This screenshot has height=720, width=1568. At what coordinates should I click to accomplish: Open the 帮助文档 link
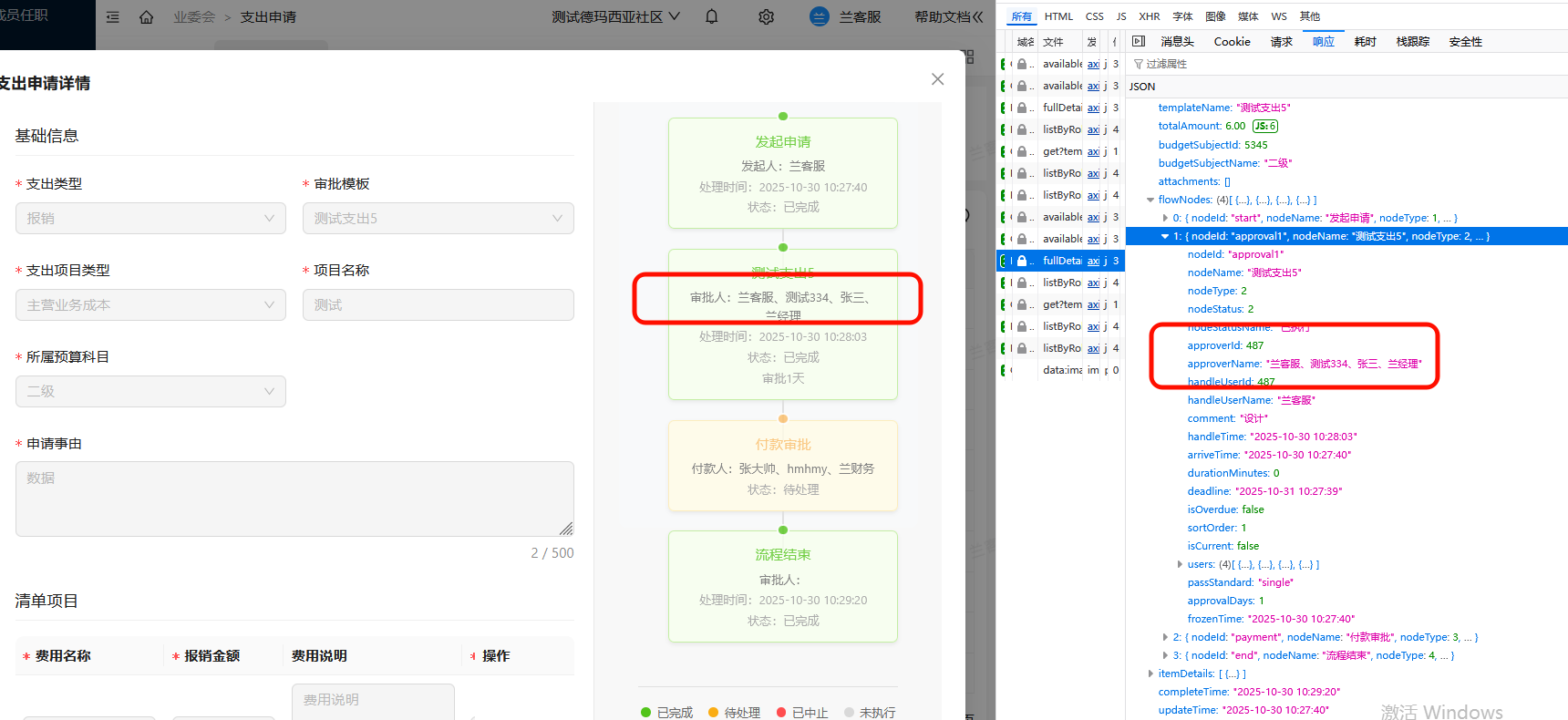pyautogui.click(x=948, y=16)
